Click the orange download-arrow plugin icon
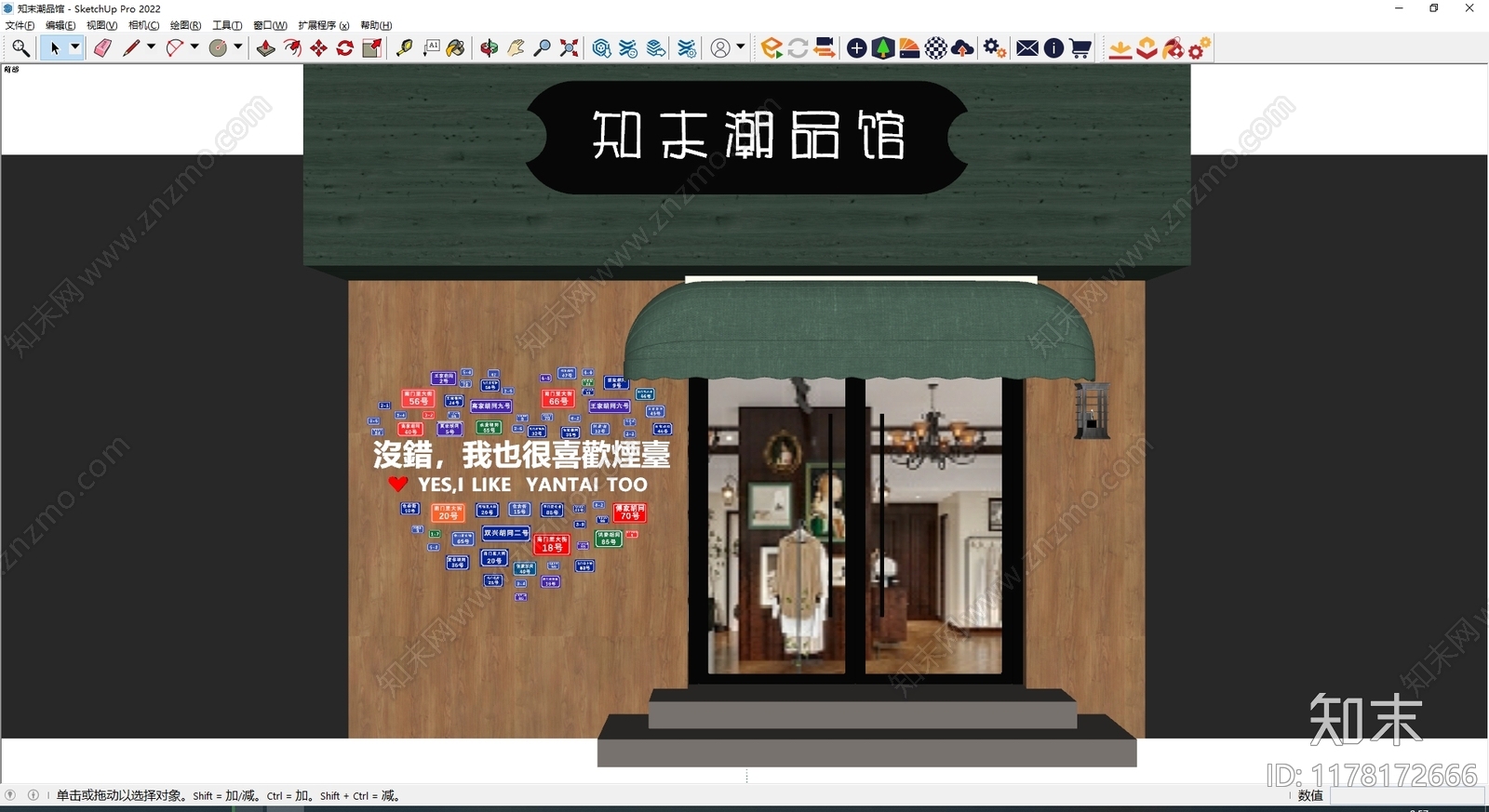 (1120, 48)
